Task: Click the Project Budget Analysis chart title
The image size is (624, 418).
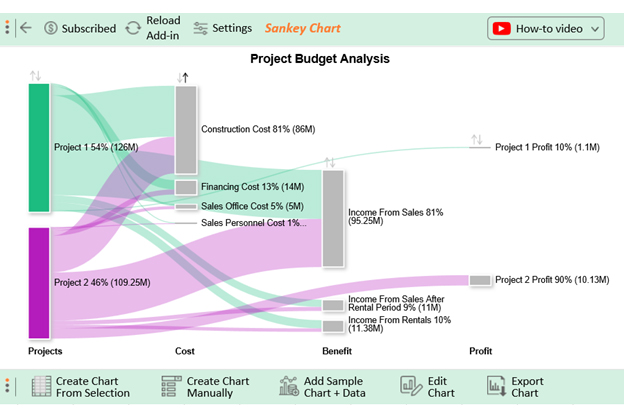Action: pos(320,59)
